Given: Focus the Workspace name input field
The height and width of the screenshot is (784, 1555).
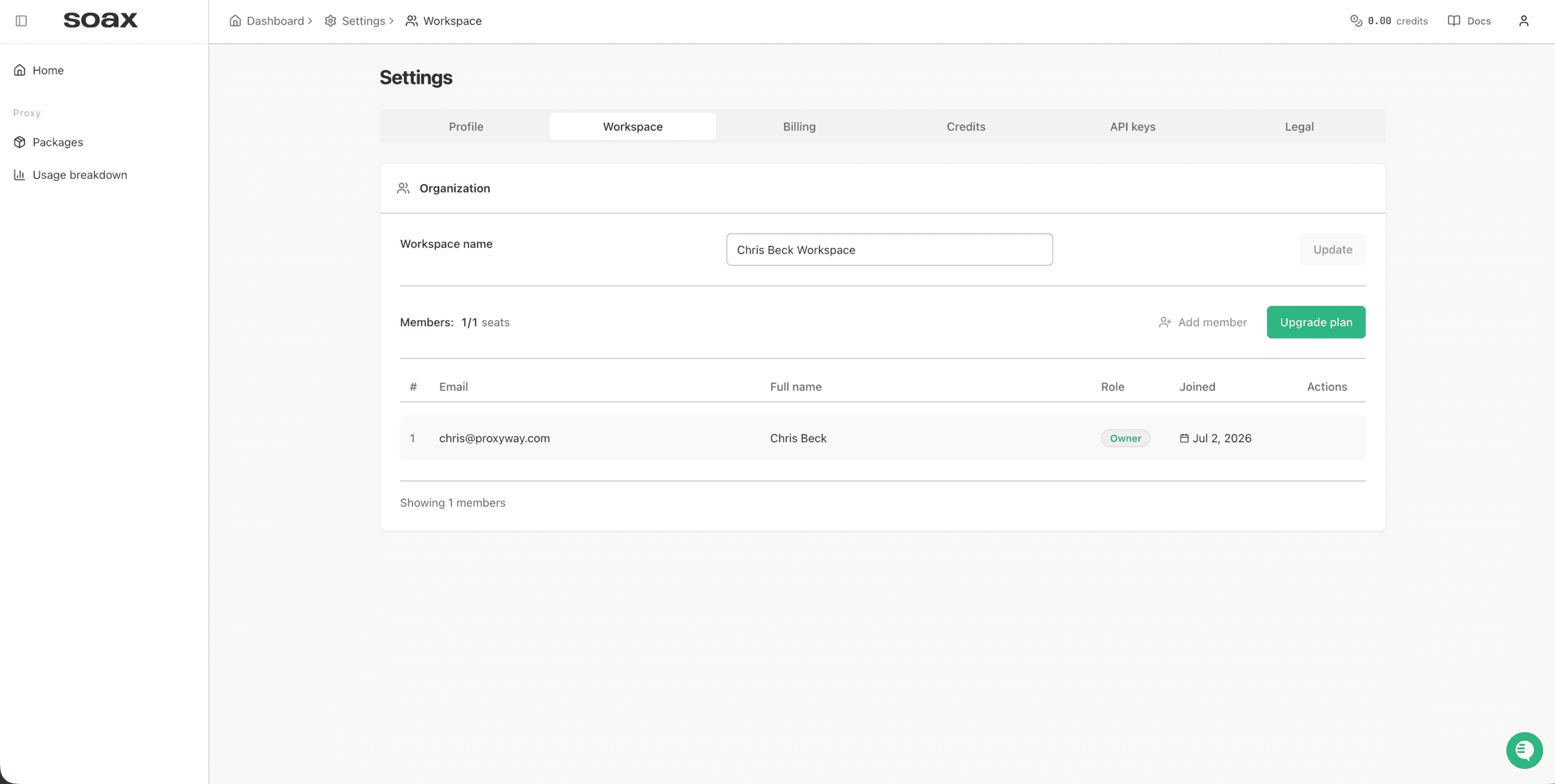Looking at the screenshot, I should tap(889, 249).
